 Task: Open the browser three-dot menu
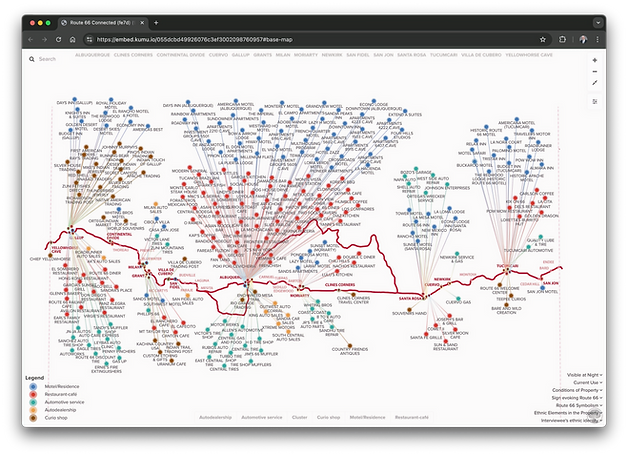click(x=597, y=39)
